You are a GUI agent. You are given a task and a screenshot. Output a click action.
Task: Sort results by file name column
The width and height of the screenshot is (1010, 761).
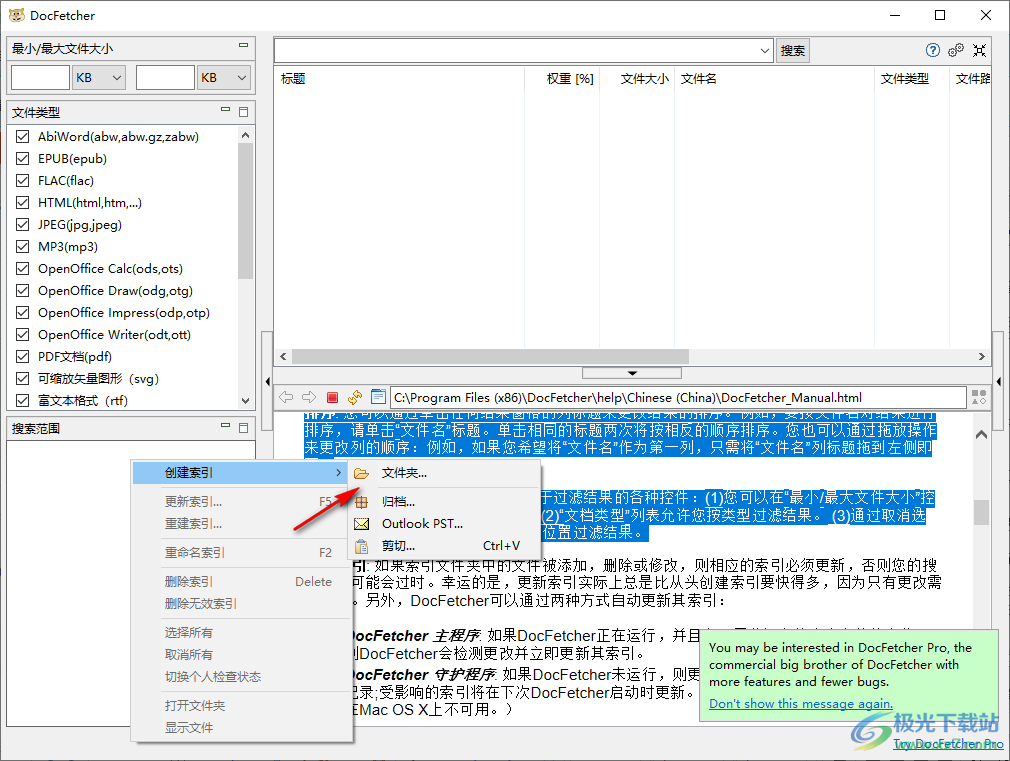click(x=774, y=79)
